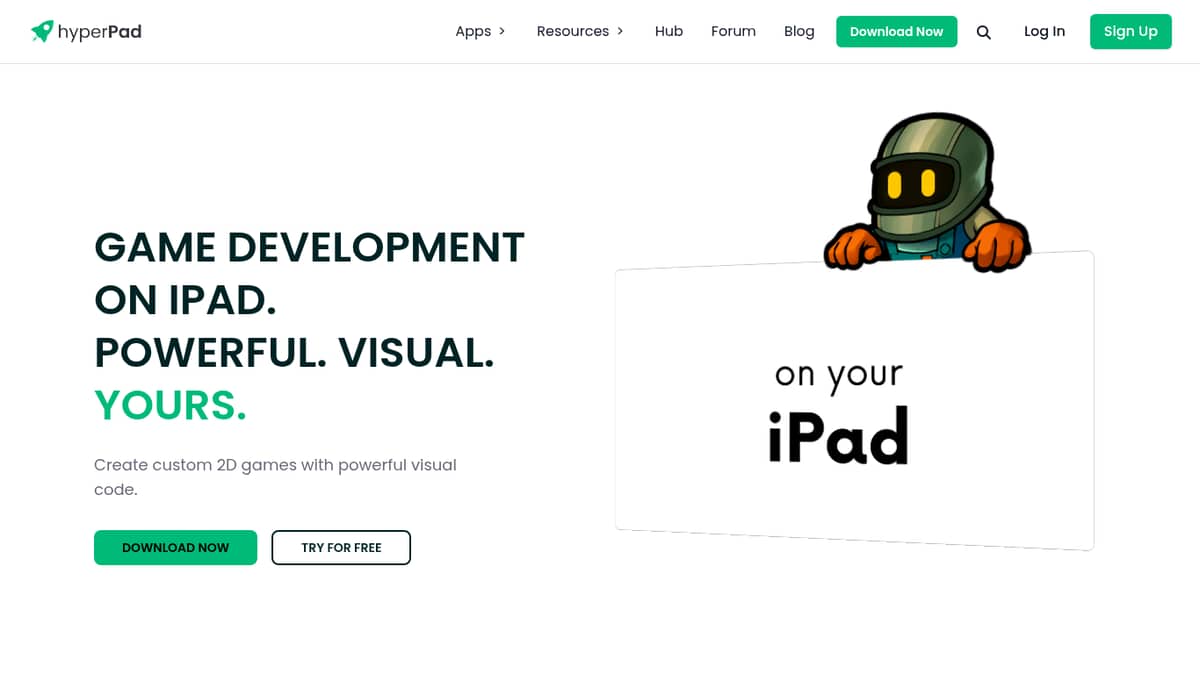Expand the Resources dropdown menu
1200x674 pixels.
(580, 31)
